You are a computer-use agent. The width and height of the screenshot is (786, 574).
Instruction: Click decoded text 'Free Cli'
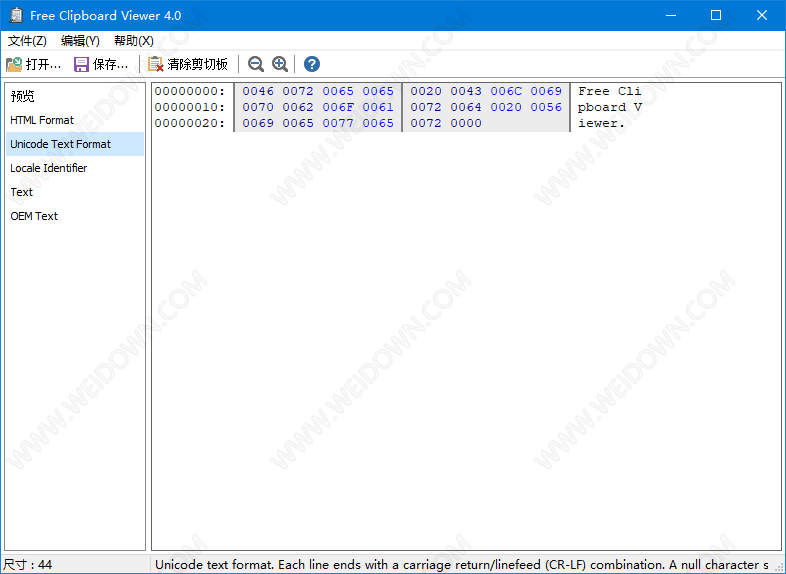[x=610, y=91]
